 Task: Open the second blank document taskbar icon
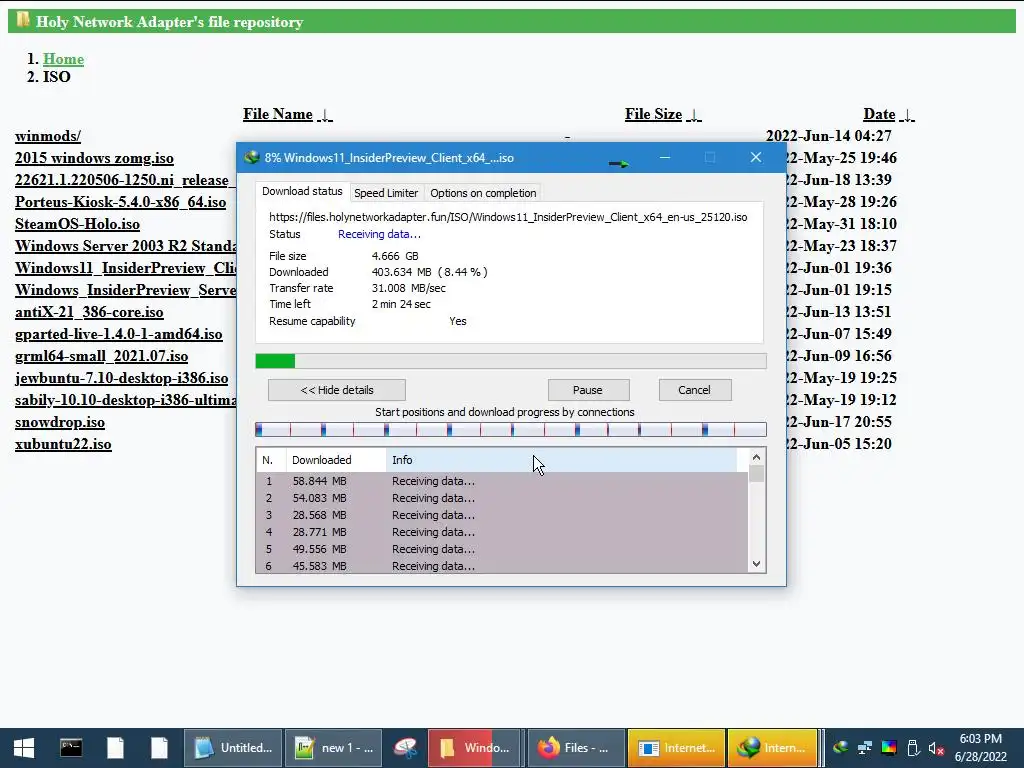point(159,748)
